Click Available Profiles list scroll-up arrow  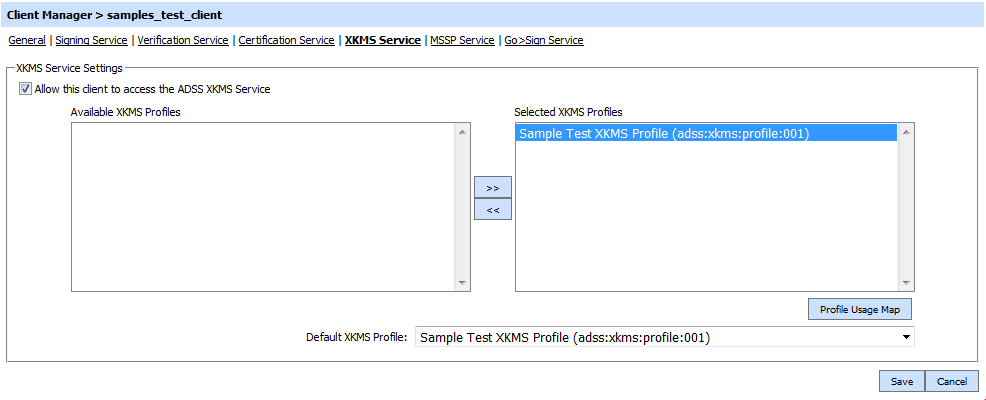(x=462, y=131)
